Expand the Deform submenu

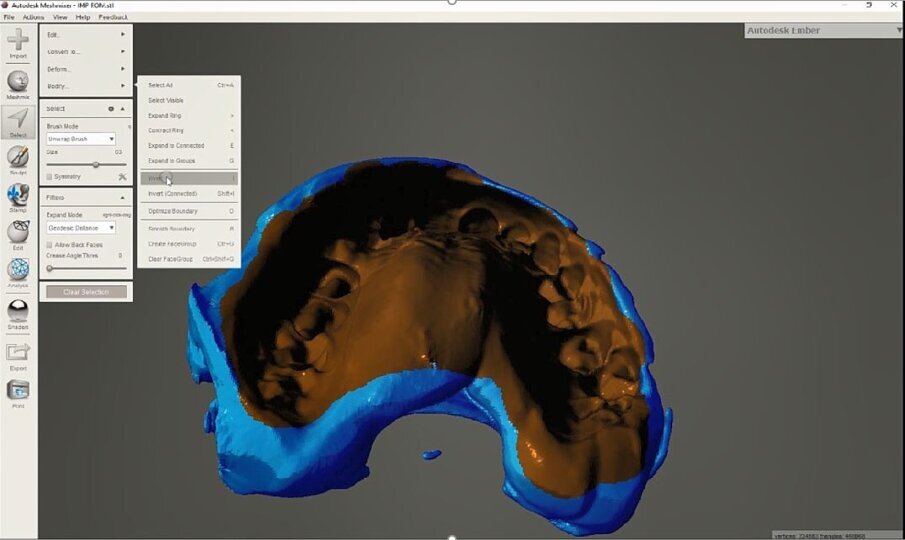click(x=86, y=69)
